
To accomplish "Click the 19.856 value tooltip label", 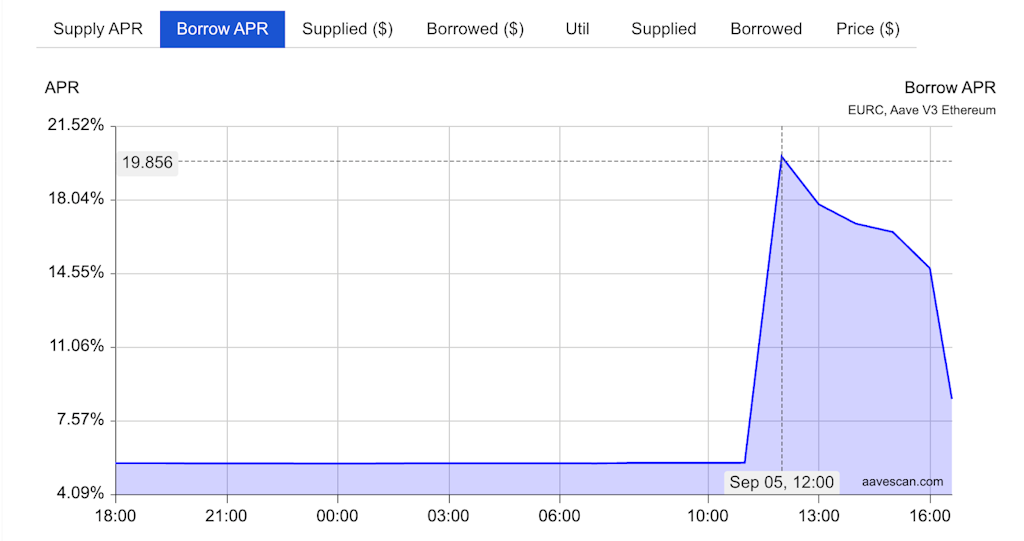I will (148, 162).
